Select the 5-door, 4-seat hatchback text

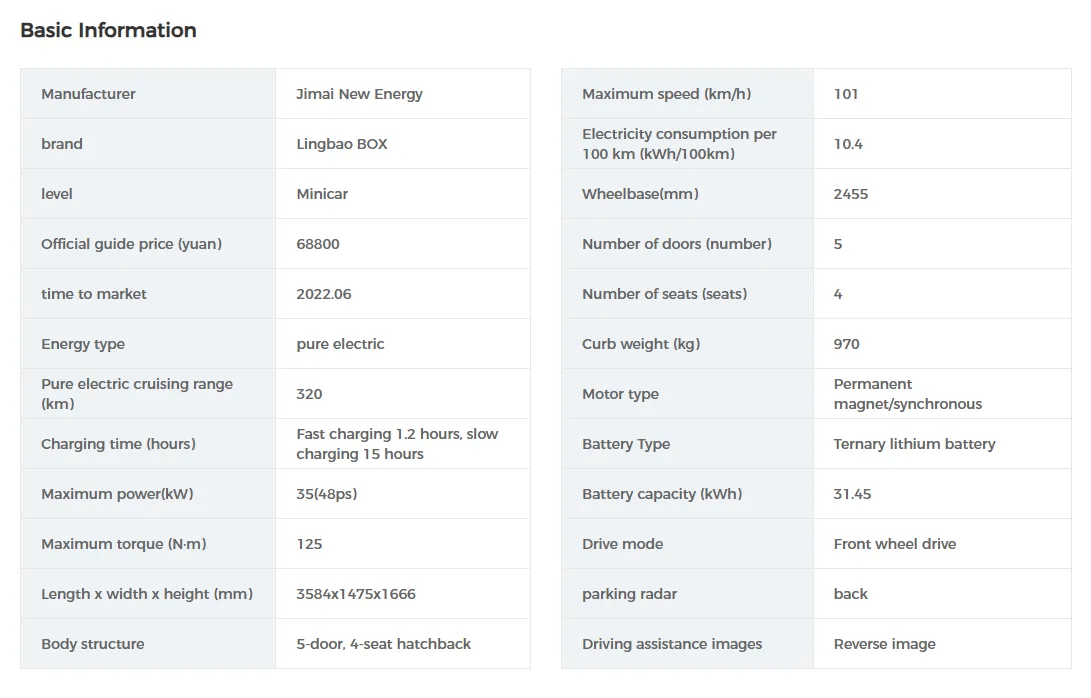383,644
